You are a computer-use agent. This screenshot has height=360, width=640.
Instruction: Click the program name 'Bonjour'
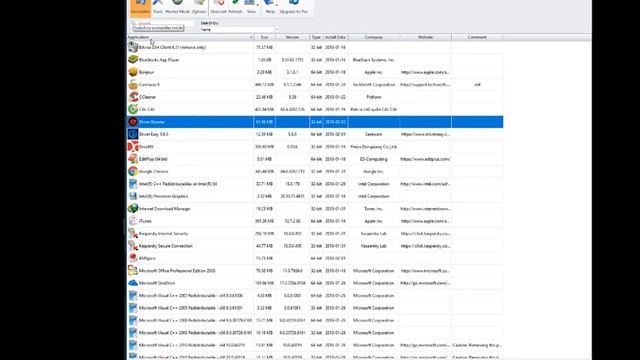147,72
